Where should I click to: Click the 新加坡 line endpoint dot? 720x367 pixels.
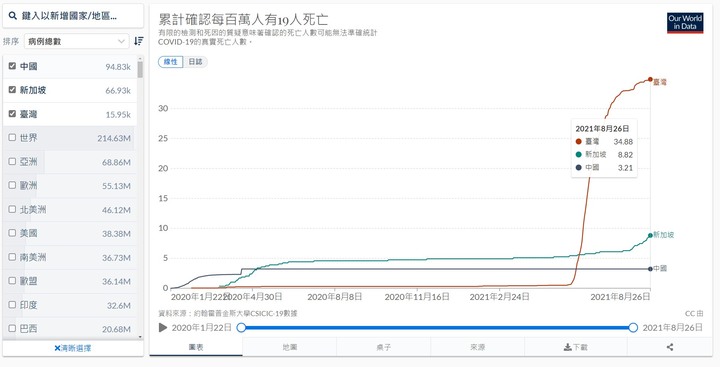tap(650, 235)
